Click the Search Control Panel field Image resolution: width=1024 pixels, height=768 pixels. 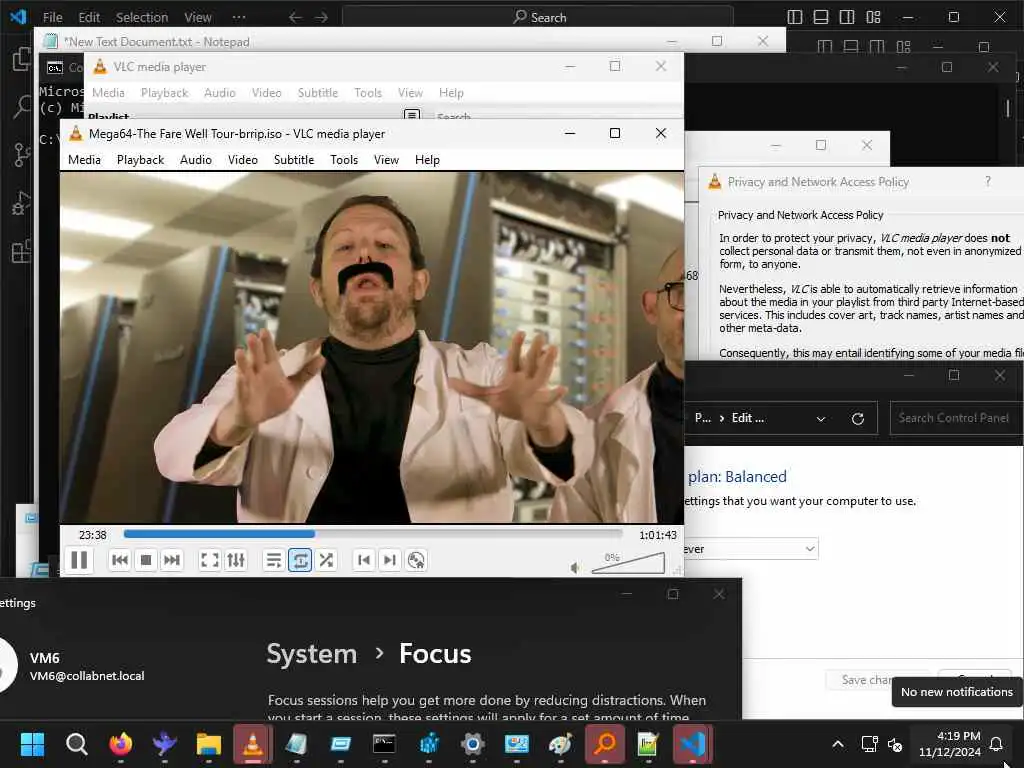tap(956, 418)
